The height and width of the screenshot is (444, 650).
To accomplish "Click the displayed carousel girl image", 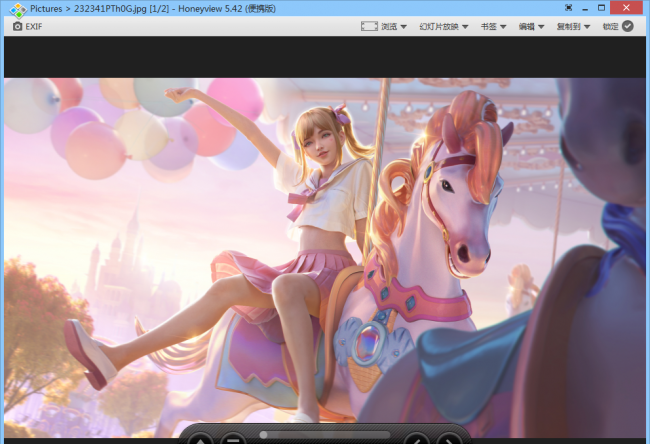I will (325, 257).
